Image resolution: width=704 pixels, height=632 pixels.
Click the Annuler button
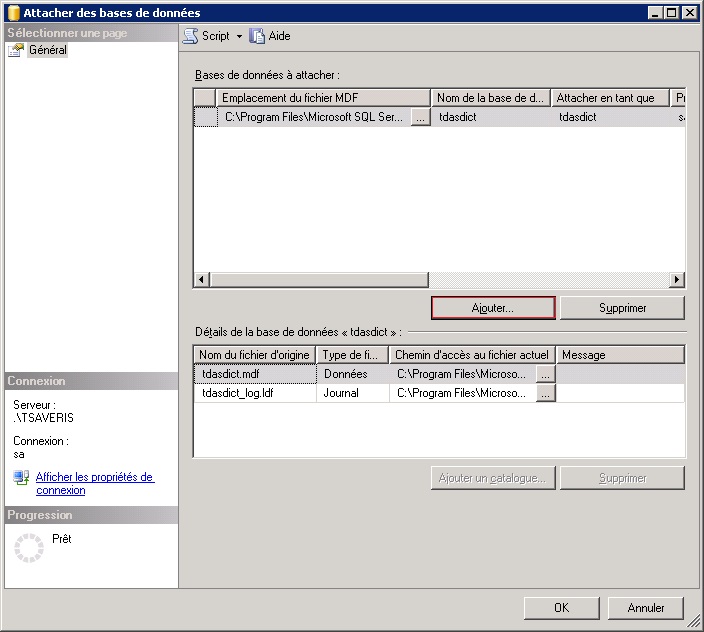tap(646, 608)
